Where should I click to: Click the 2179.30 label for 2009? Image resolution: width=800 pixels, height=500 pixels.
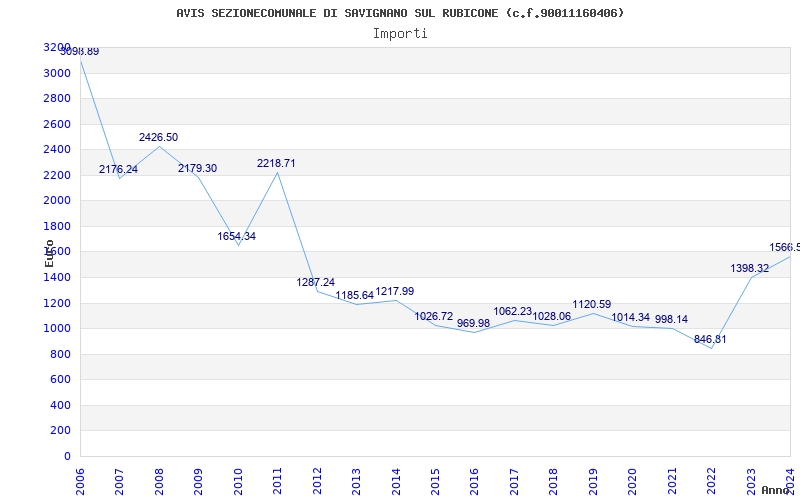[197, 168]
